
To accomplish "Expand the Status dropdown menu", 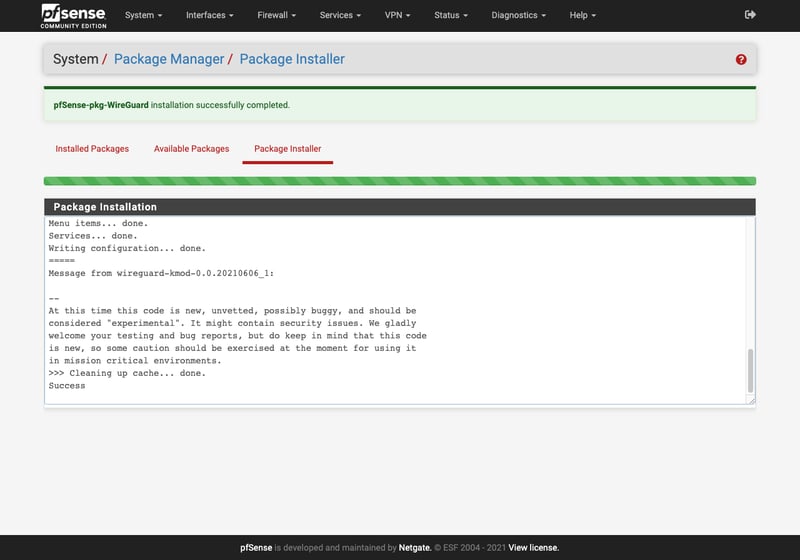I will click(x=451, y=16).
